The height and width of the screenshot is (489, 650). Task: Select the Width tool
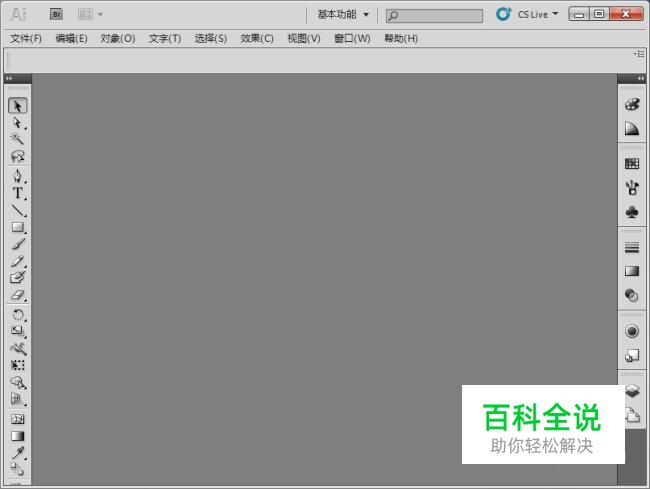pos(17,349)
